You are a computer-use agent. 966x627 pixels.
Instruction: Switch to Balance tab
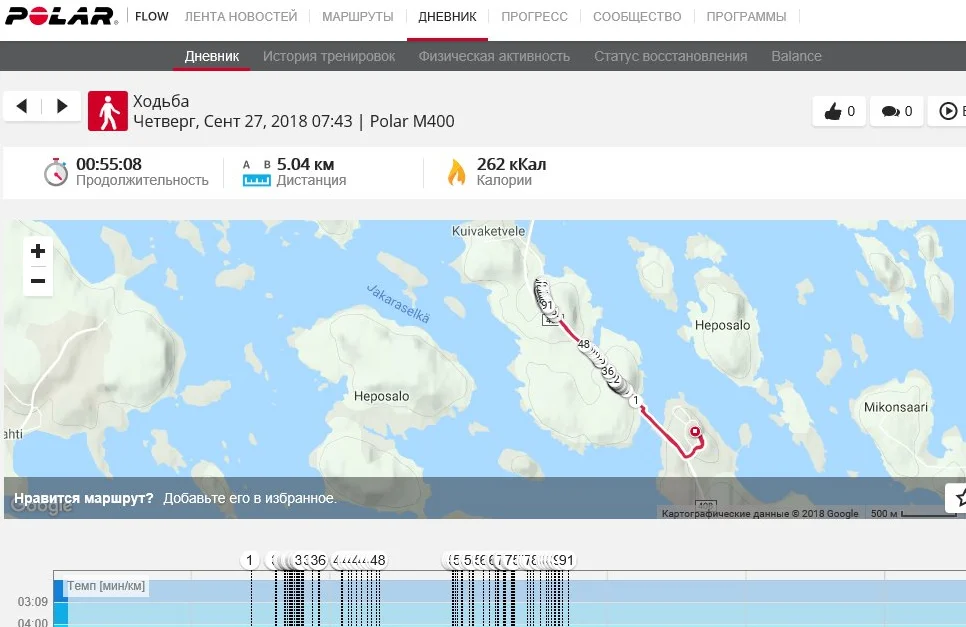click(x=796, y=56)
